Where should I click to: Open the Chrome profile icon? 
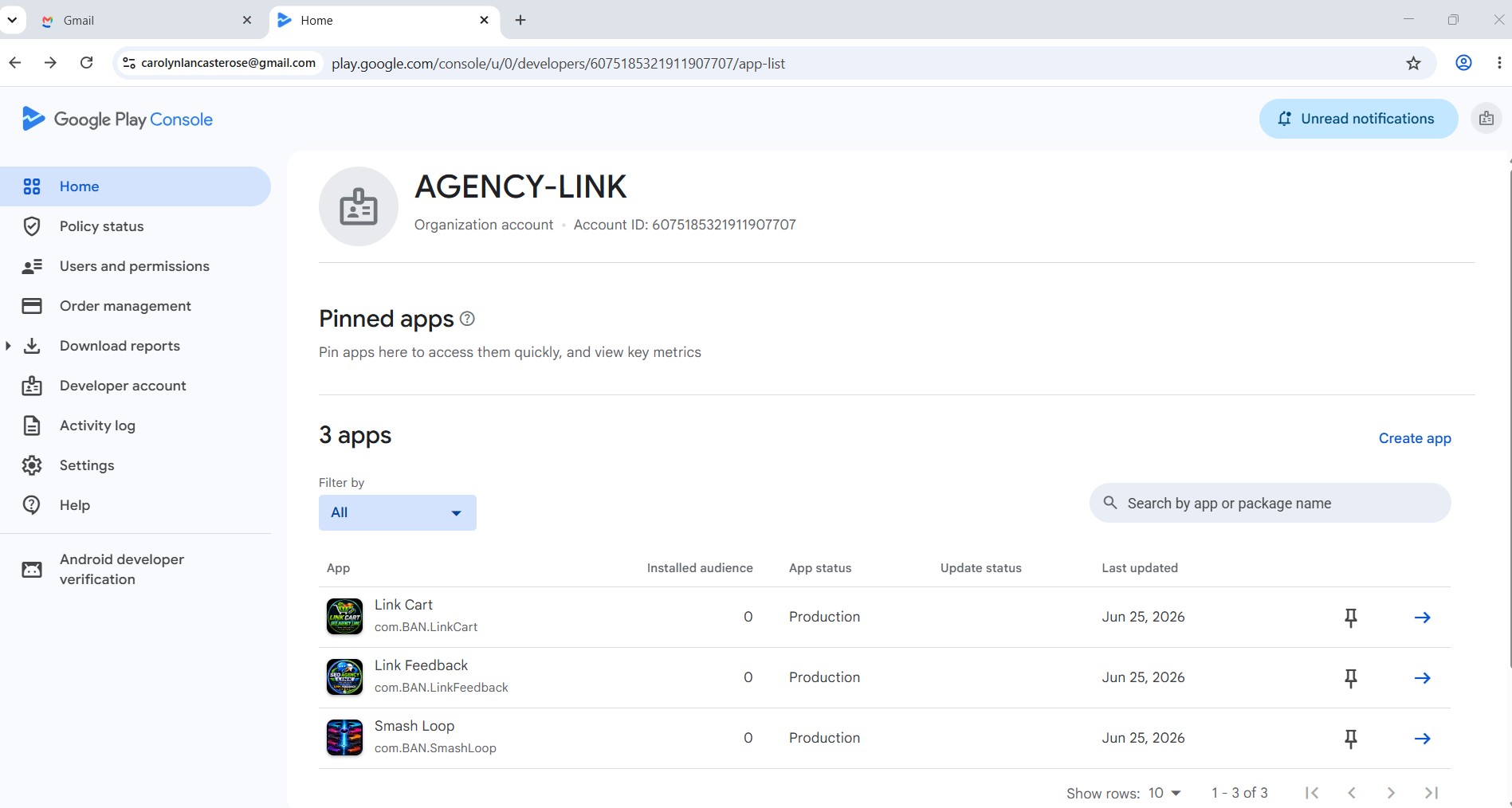(x=1463, y=63)
